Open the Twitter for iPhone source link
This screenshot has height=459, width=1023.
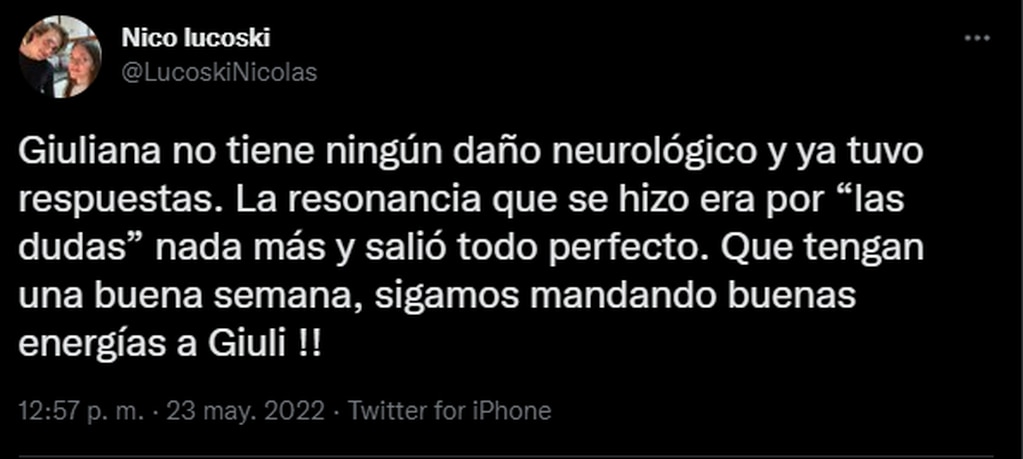(449, 411)
